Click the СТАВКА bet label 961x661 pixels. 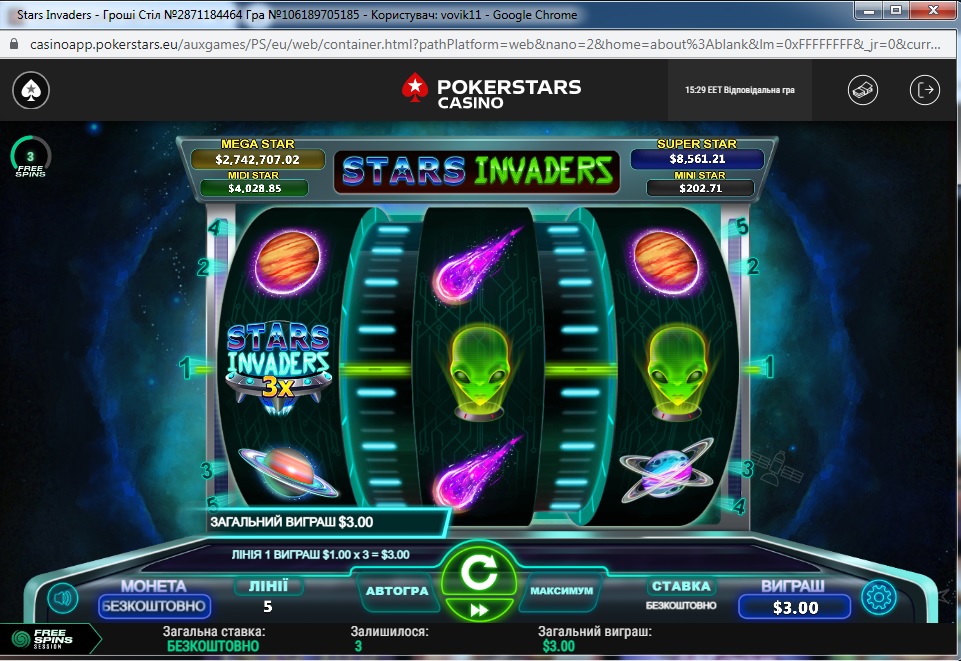click(681, 586)
